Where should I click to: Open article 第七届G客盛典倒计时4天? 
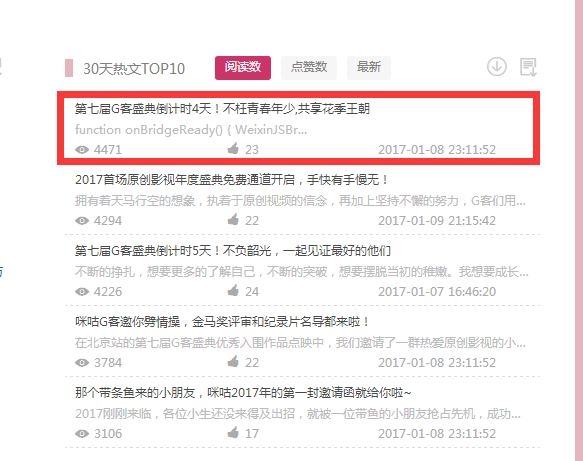click(x=222, y=109)
